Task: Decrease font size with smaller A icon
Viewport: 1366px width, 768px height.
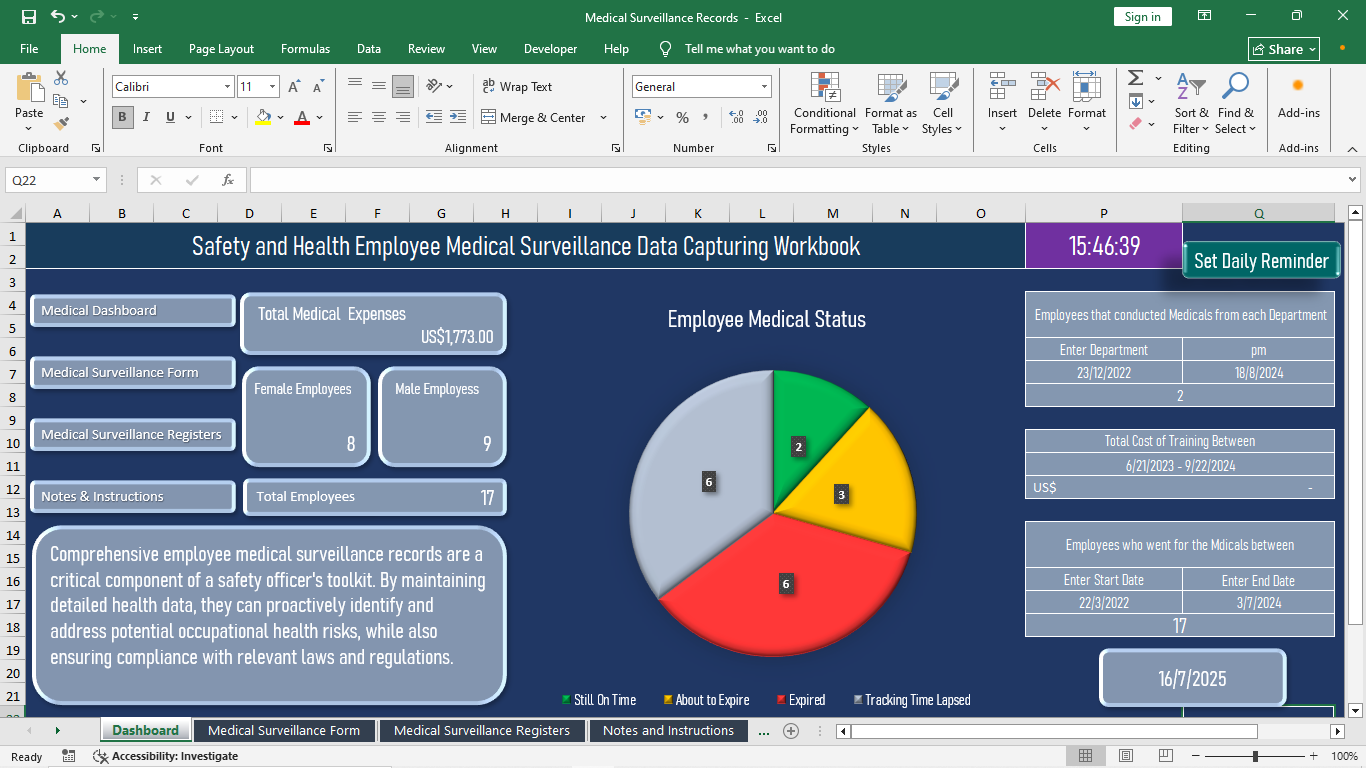Action: (318, 87)
